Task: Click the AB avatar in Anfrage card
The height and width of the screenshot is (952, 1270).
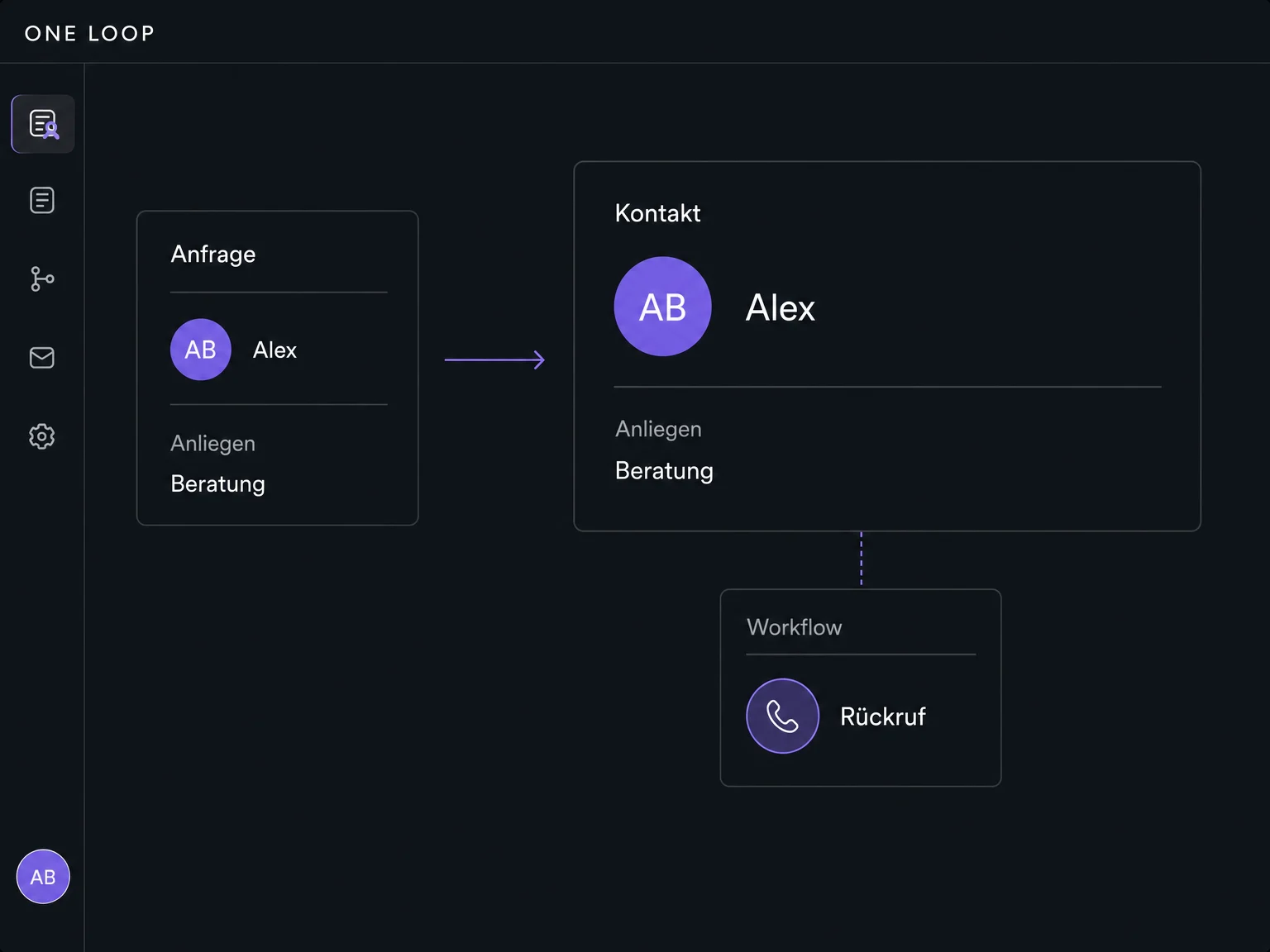Action: 200,350
